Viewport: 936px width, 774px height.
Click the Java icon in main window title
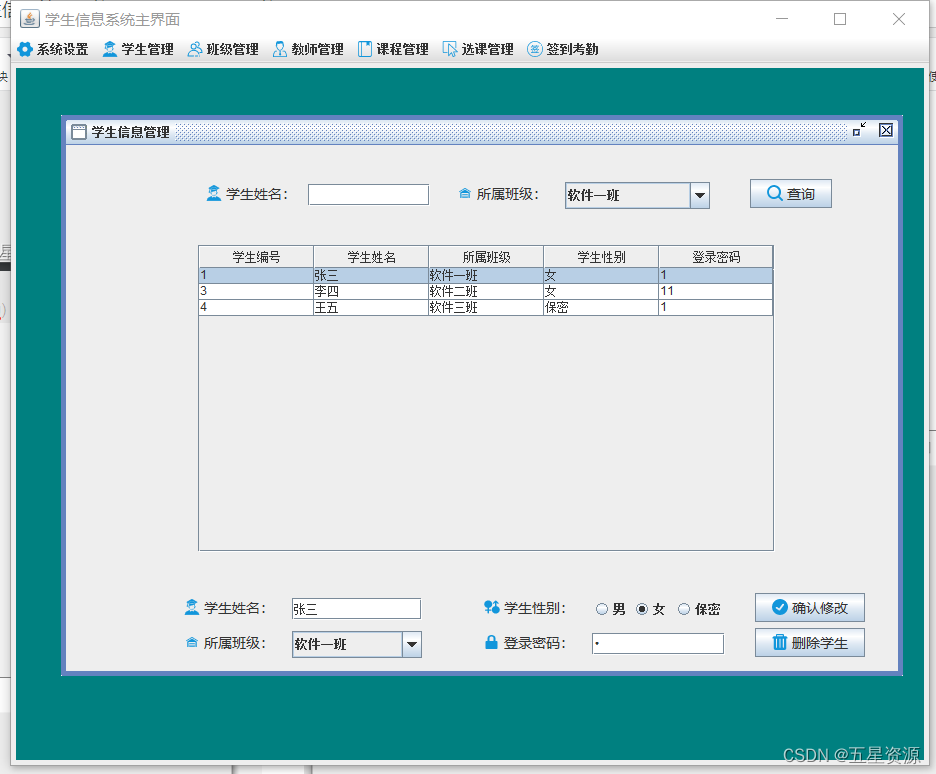tap(30, 19)
